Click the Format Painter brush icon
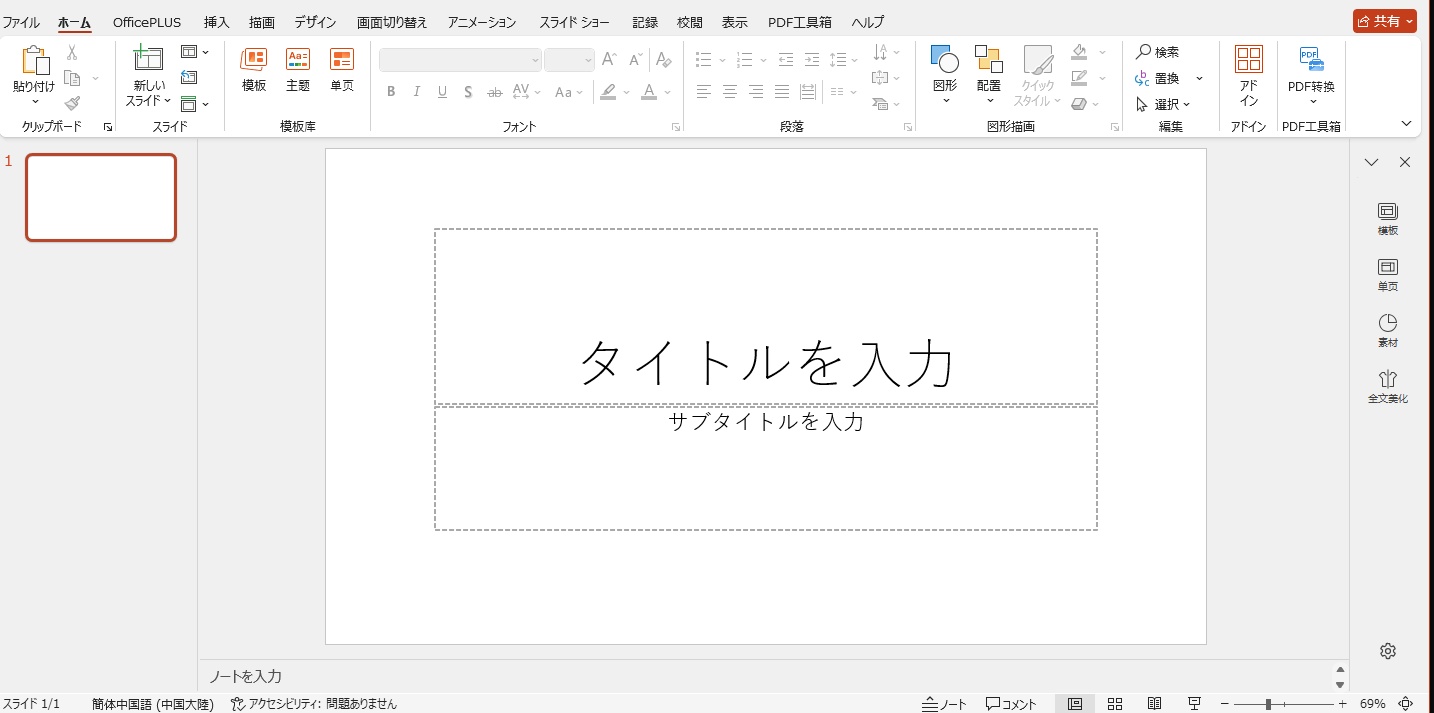 point(72,103)
